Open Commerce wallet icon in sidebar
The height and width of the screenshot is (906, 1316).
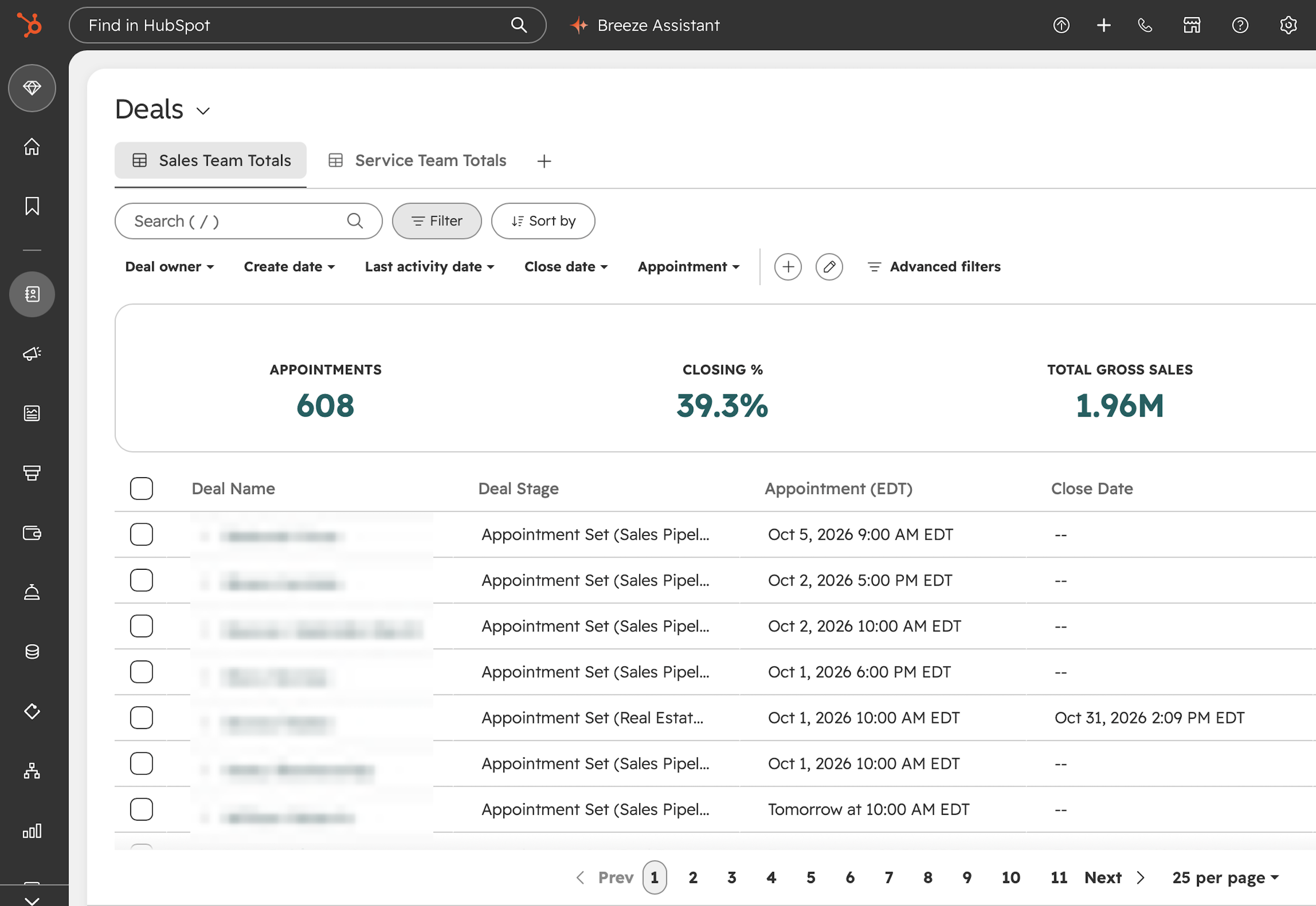tap(32, 532)
